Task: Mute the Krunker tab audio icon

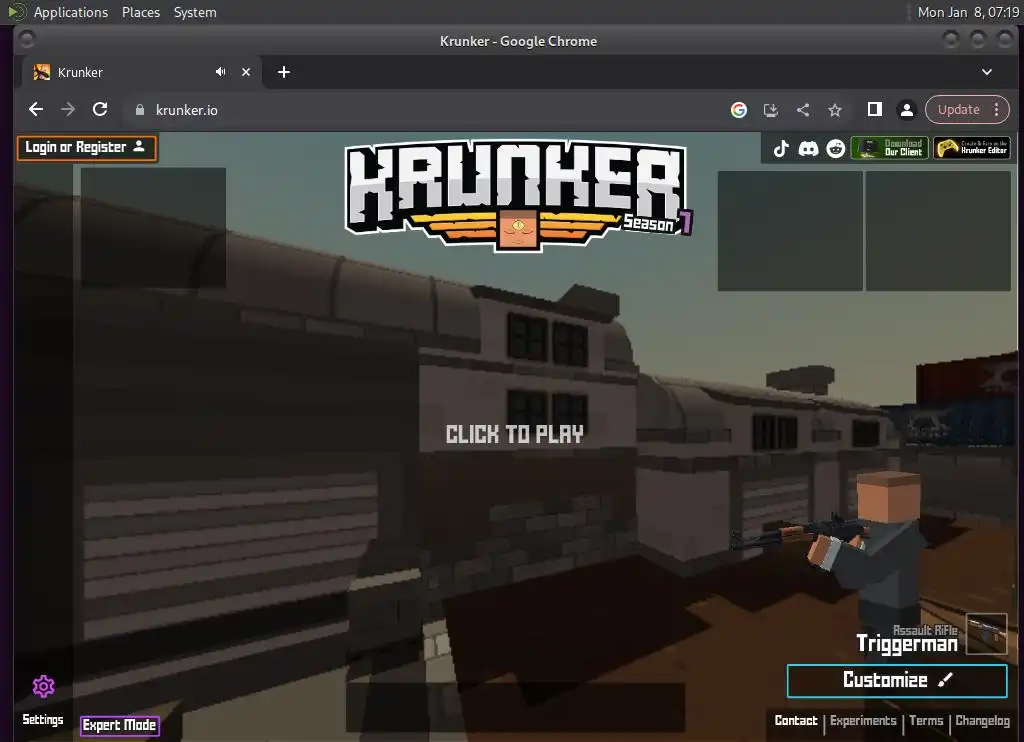Action: (221, 72)
